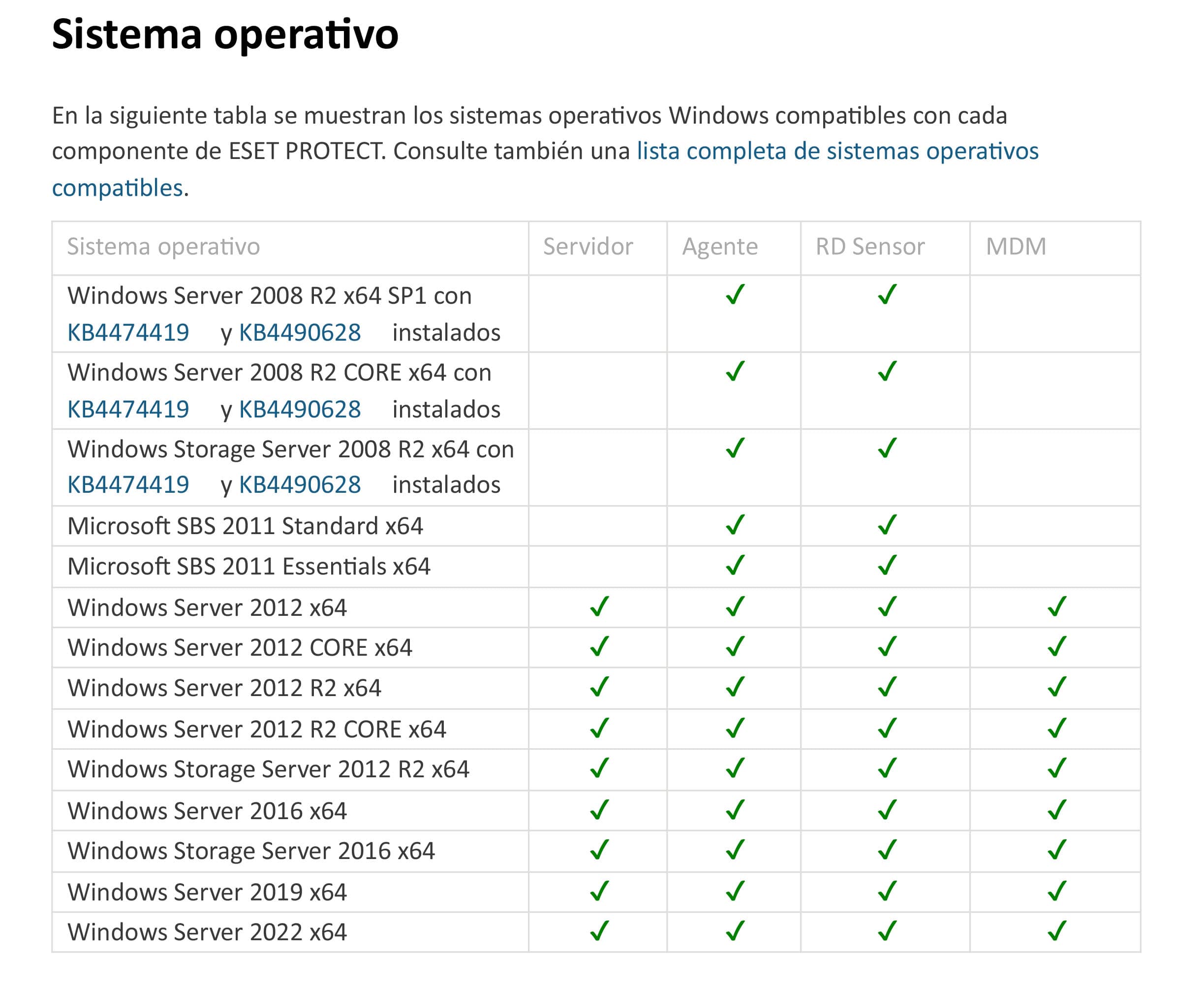This screenshot has height=988, width=1204.
Task: Click Windows Storage Server 2016 x64 row label
Action: (x=251, y=851)
